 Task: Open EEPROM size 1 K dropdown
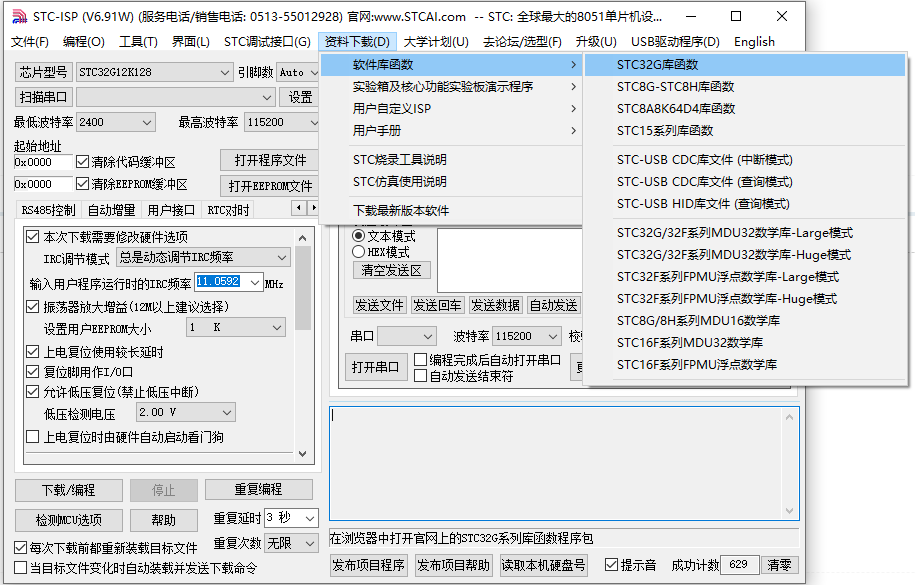click(236, 328)
